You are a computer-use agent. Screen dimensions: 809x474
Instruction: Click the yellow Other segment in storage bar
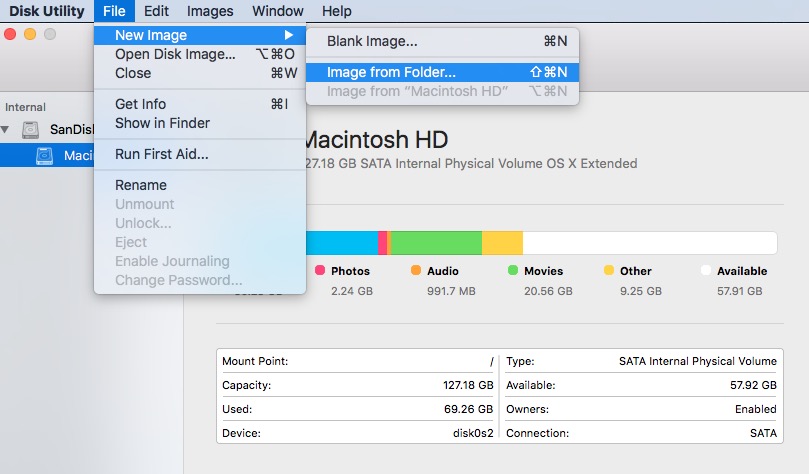502,243
